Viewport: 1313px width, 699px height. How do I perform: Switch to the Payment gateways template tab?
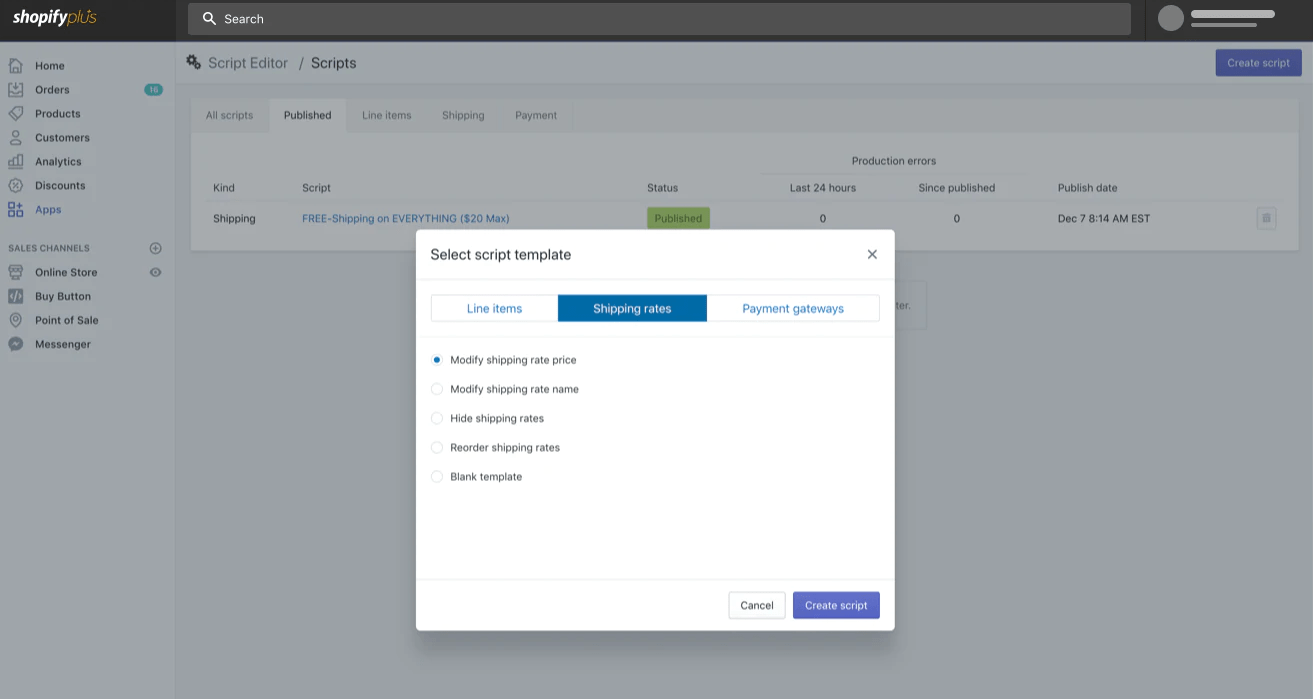[793, 308]
